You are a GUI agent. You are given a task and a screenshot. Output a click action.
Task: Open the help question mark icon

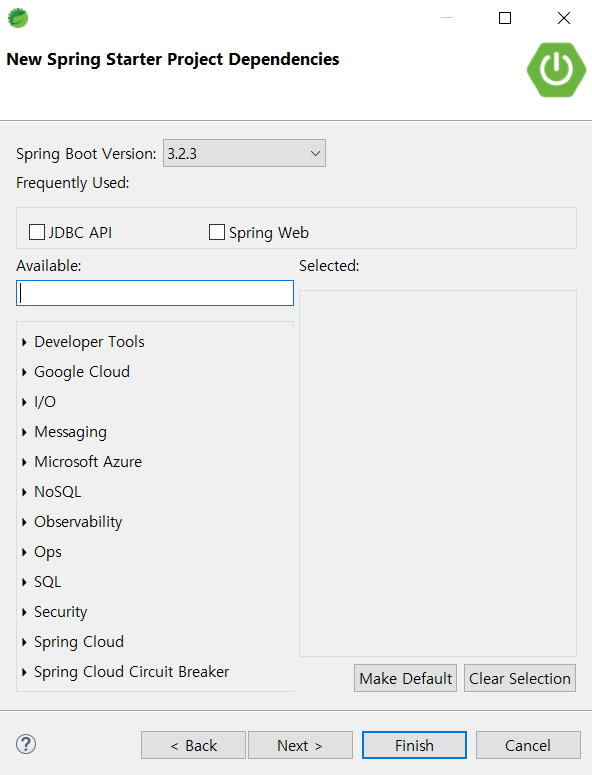tap(26, 744)
